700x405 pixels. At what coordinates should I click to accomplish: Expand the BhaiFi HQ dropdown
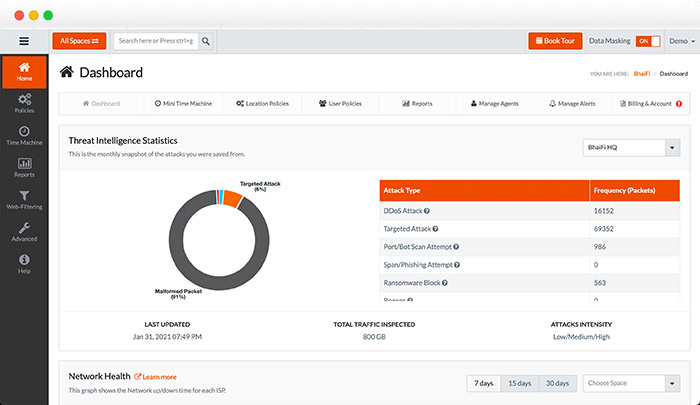coord(630,148)
